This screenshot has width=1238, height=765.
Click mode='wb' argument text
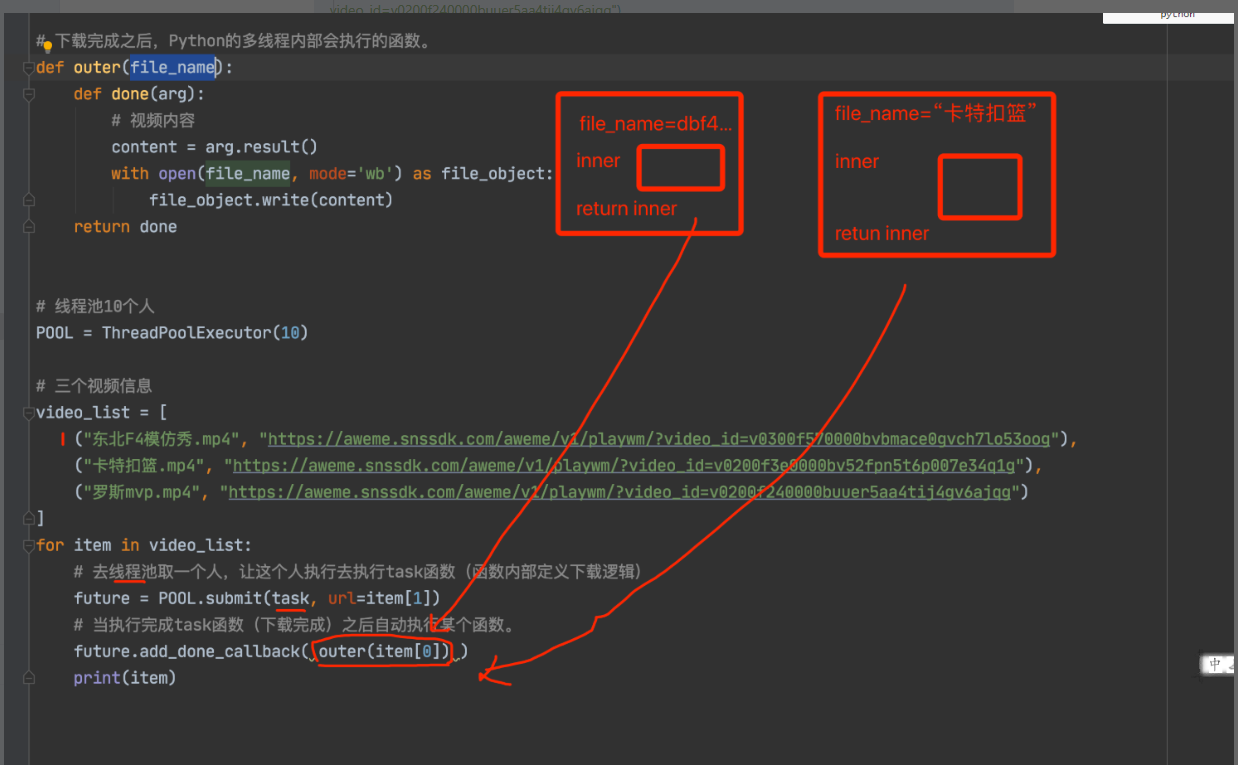tap(355, 174)
